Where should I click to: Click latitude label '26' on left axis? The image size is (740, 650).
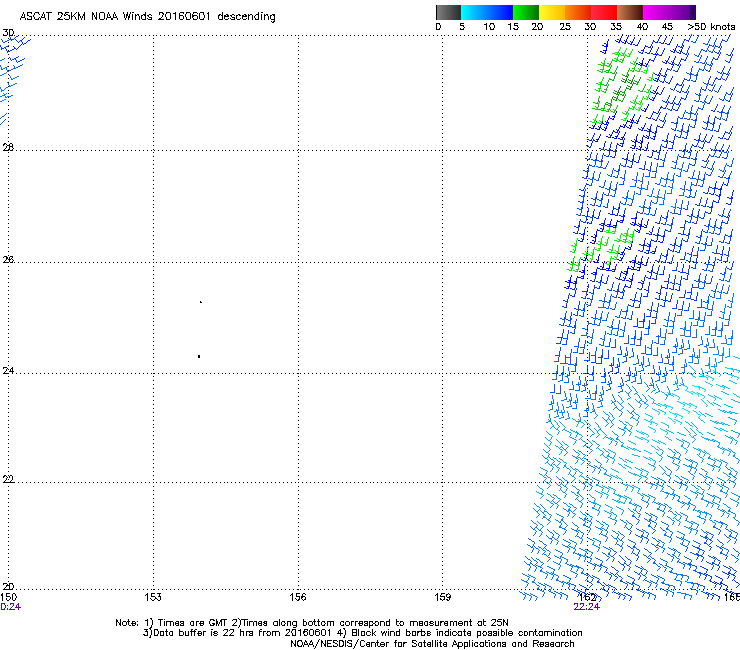click(x=8, y=259)
